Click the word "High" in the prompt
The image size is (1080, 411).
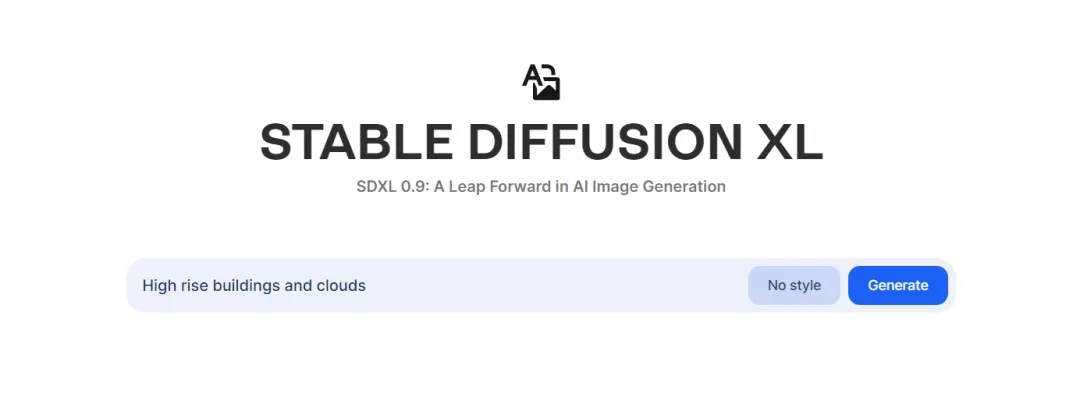(x=159, y=285)
